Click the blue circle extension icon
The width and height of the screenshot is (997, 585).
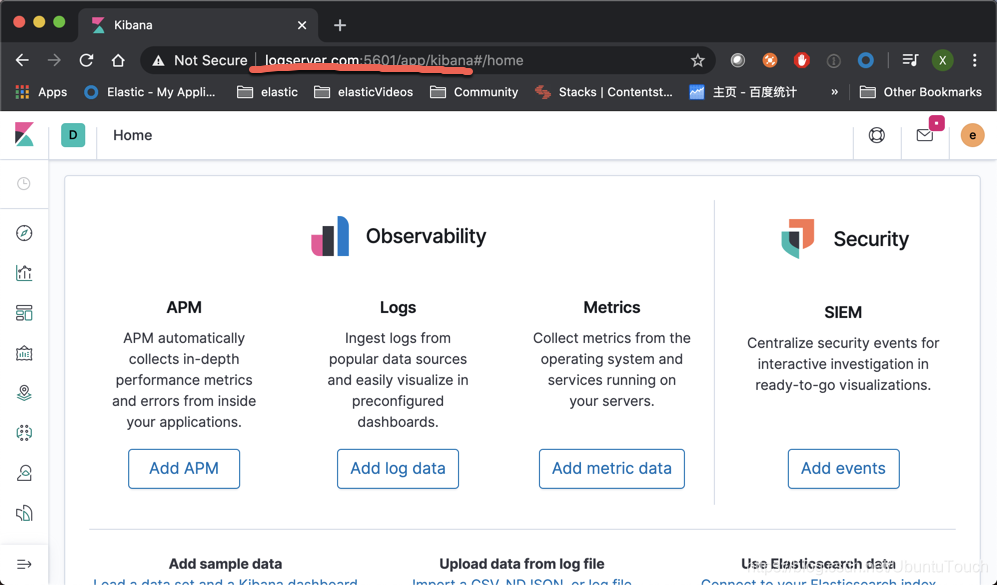point(865,60)
